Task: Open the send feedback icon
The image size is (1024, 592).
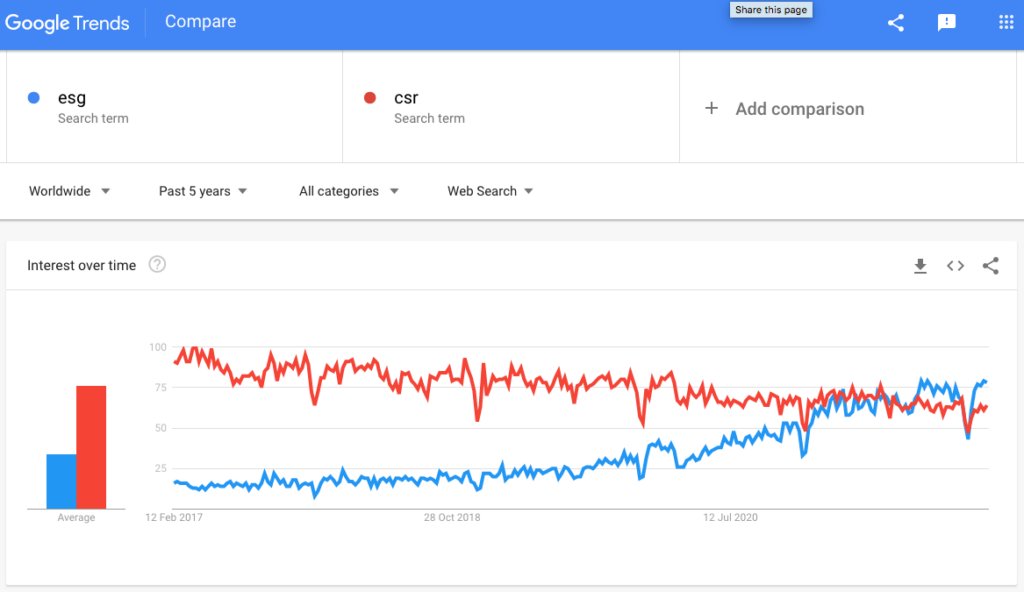Action: coord(947,23)
